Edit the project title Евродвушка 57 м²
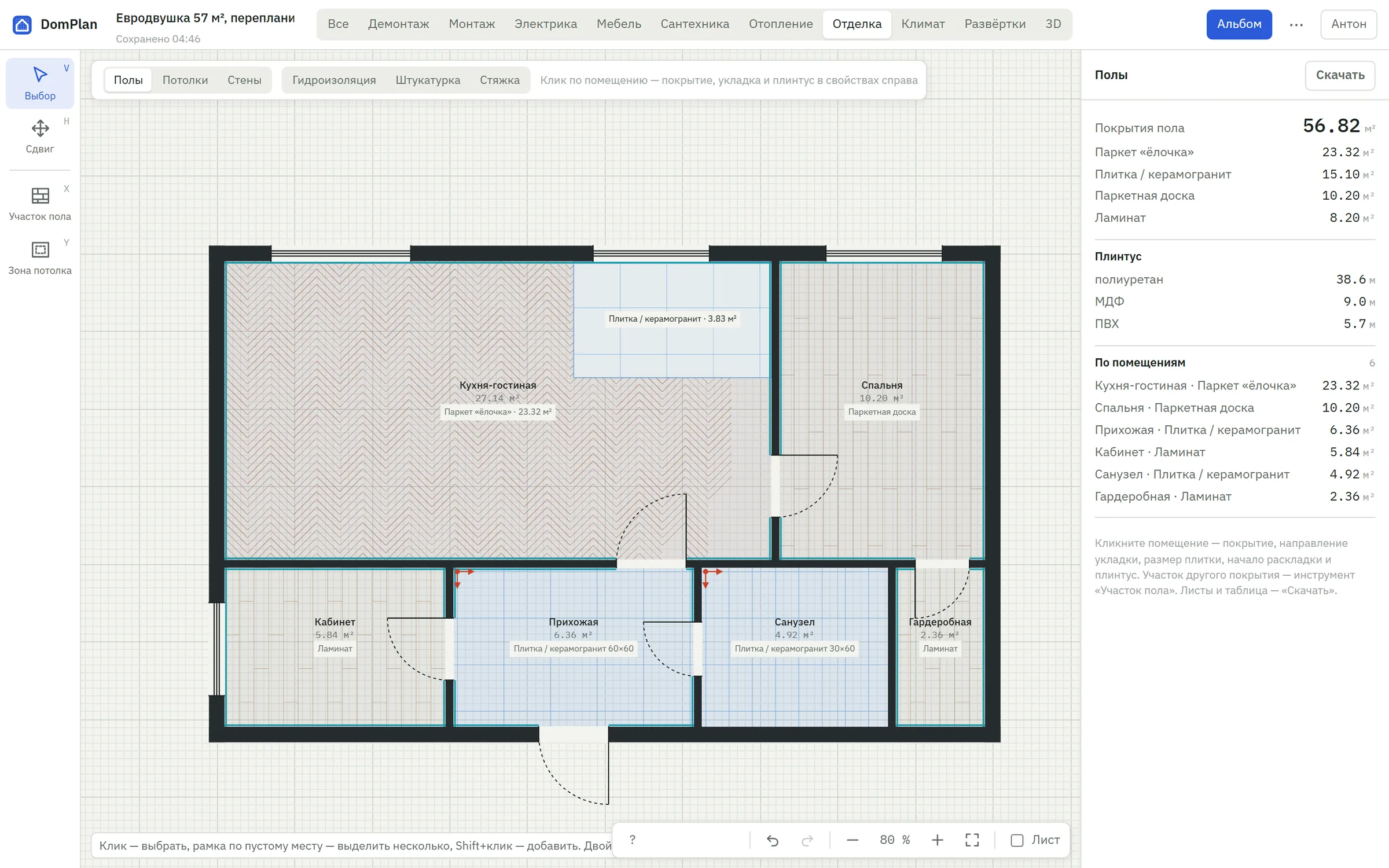Image resolution: width=1389 pixels, height=868 pixels. 205,18
